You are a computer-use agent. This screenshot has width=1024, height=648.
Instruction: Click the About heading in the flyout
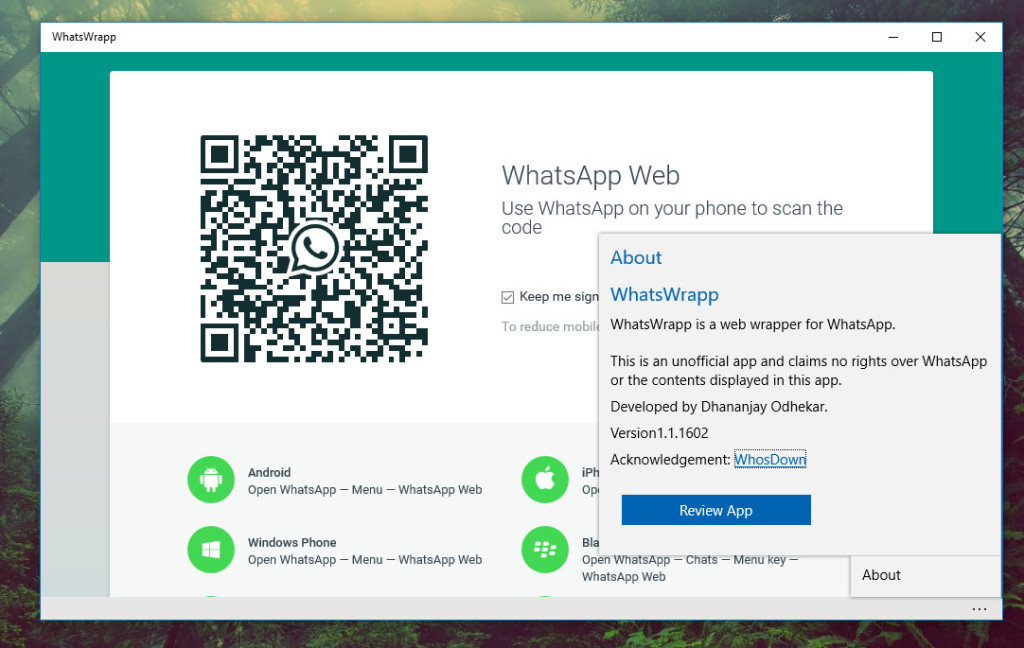(636, 257)
